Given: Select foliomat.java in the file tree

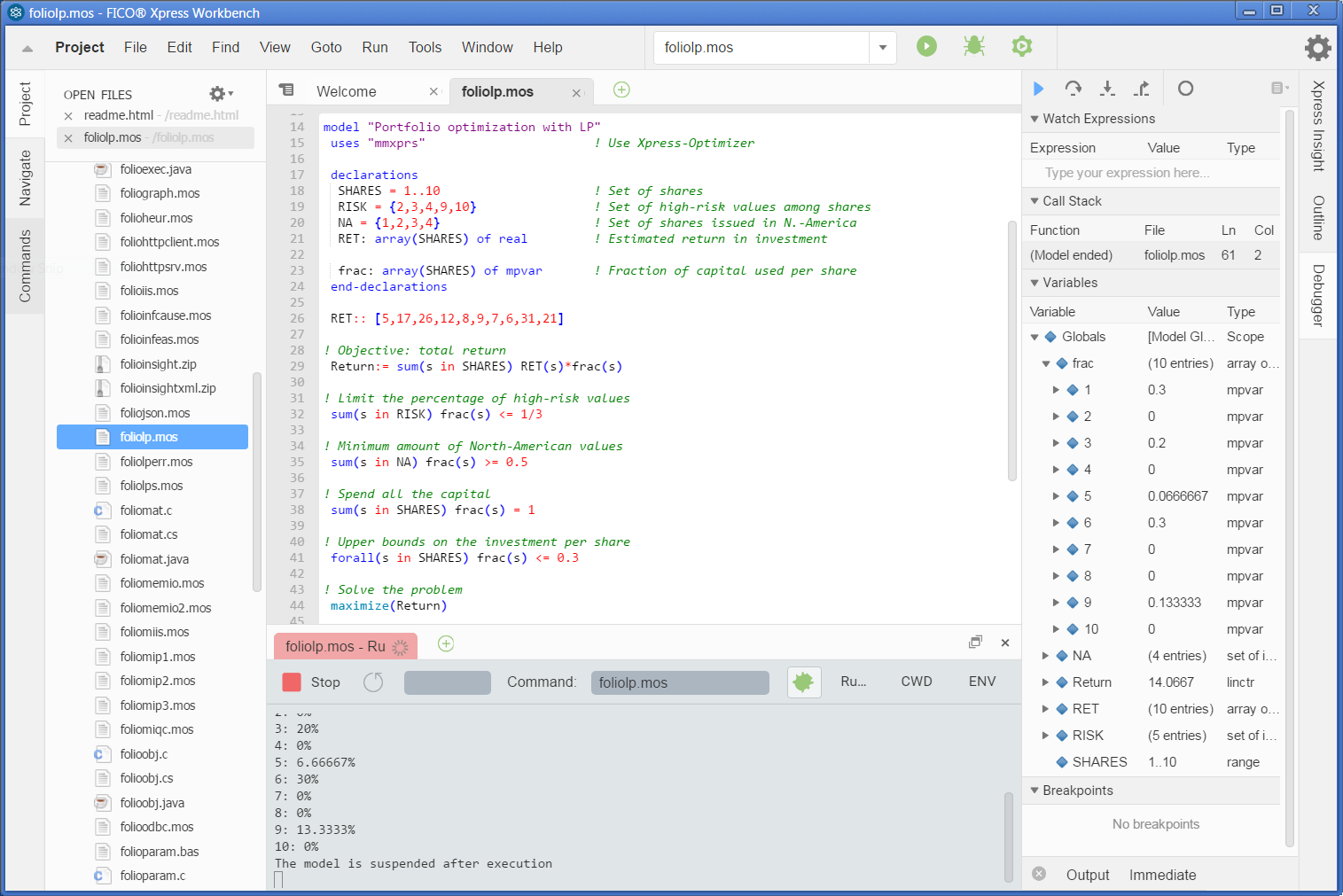Looking at the screenshot, I should pos(154,559).
